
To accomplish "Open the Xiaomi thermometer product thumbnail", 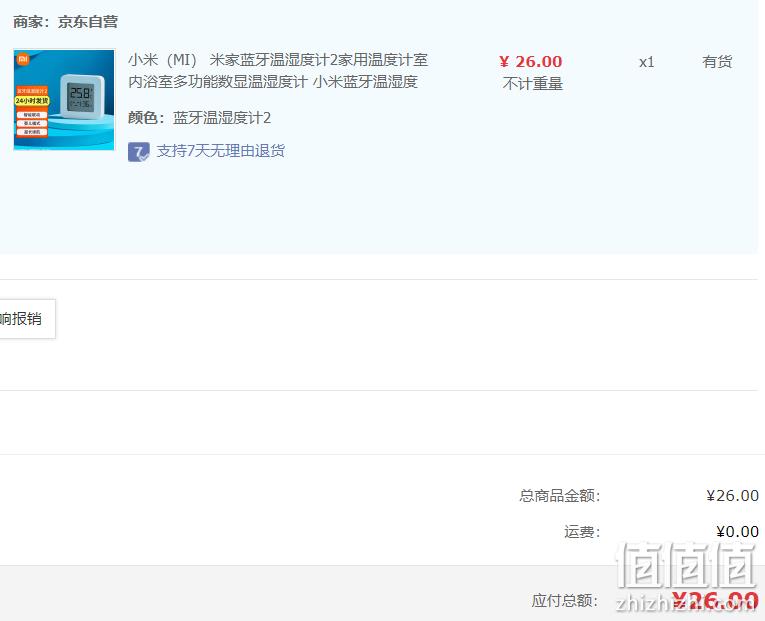I will pyautogui.click(x=64, y=100).
